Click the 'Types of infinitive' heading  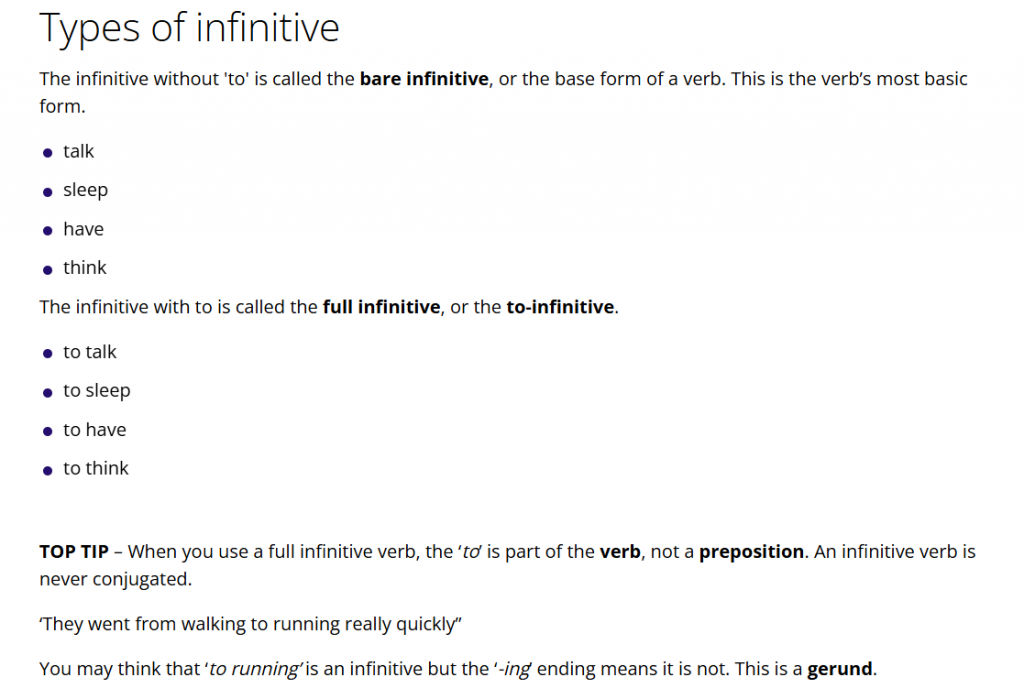tap(189, 29)
